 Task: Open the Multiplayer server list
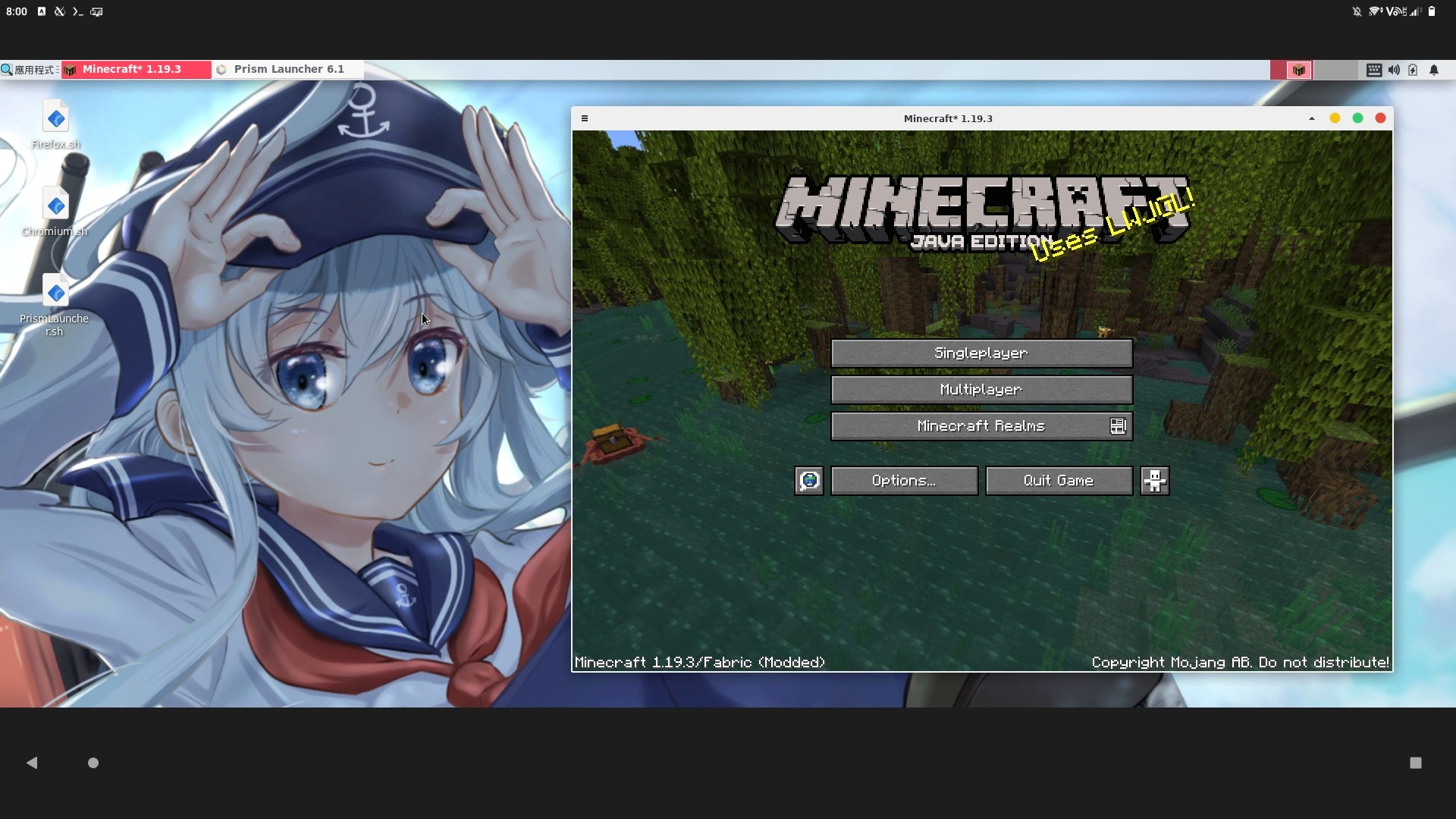981,389
